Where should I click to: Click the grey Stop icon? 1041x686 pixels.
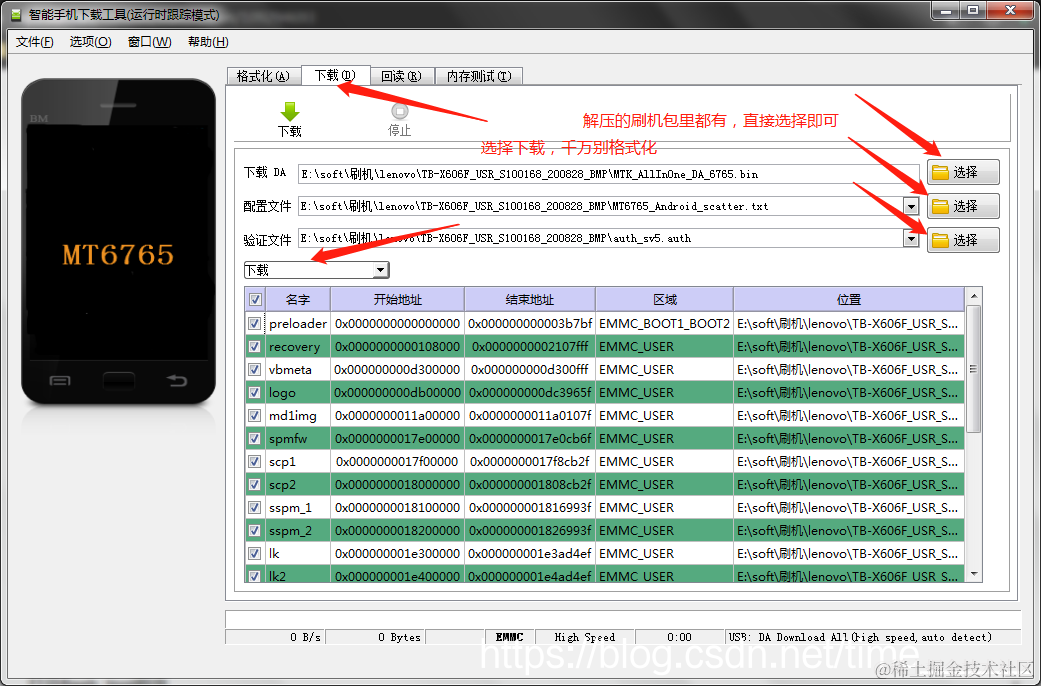click(400, 111)
